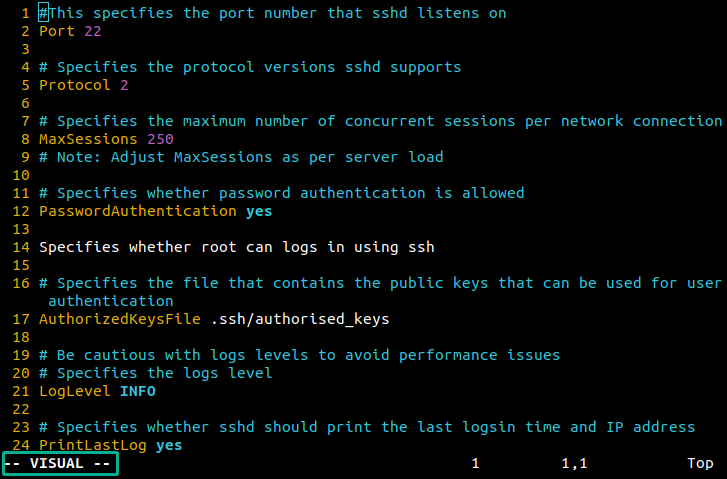Click the .ssh/authorised_keys path
727x479 pixels.
[x=300, y=319]
